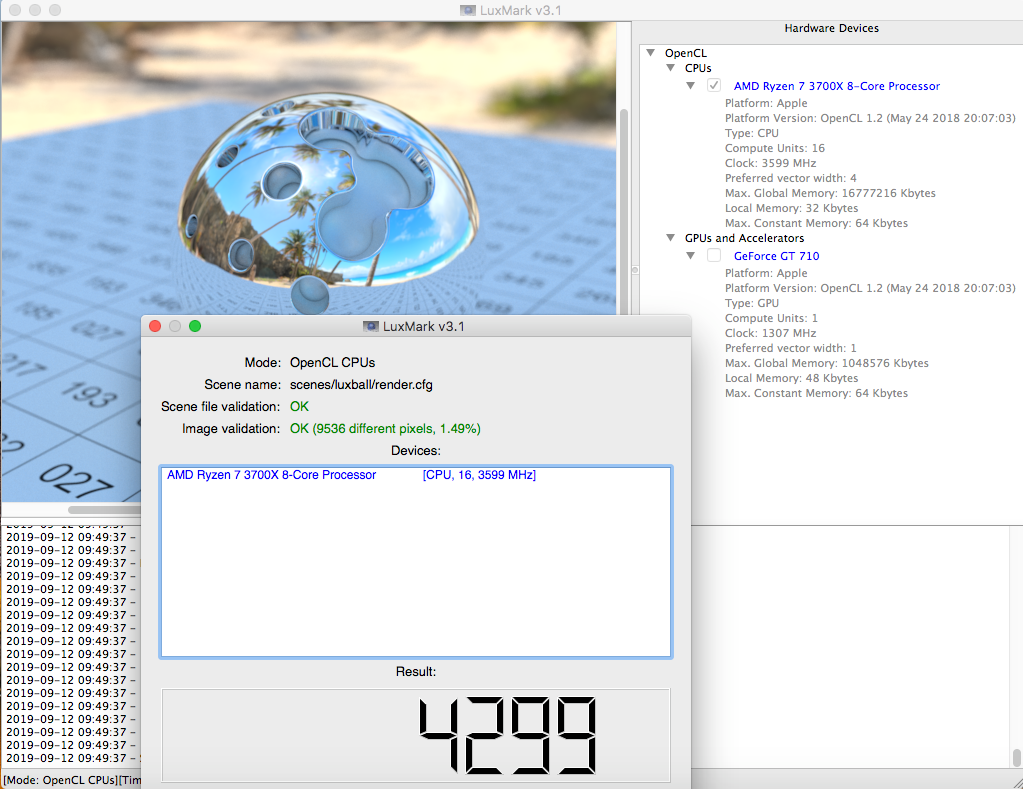Click CPU Compute Units: 16 row
This screenshot has height=789, width=1023.
tap(774, 148)
